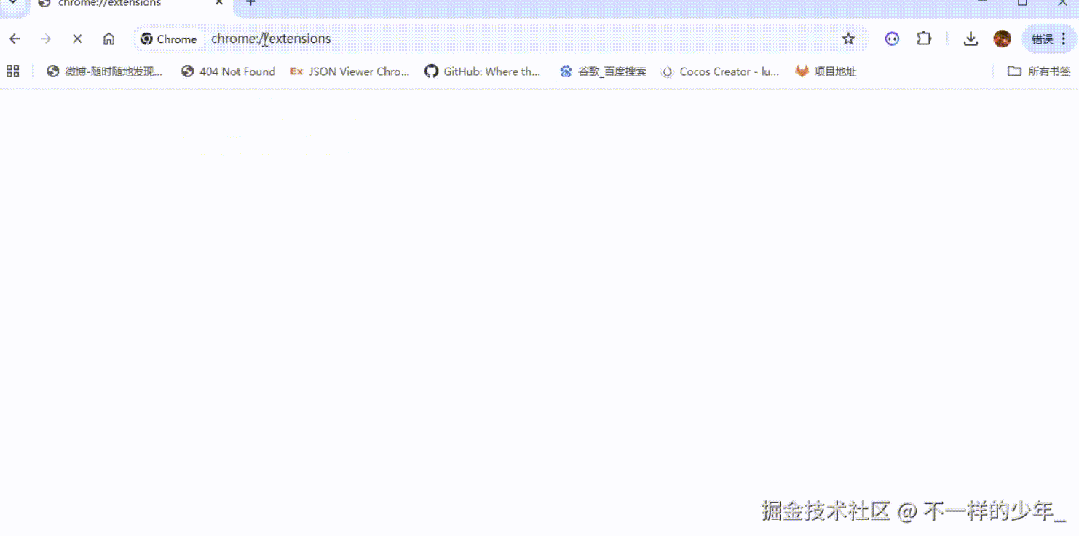This screenshot has height=536, width=1079.
Task: Stop loading the page
Action: [x=77, y=39]
